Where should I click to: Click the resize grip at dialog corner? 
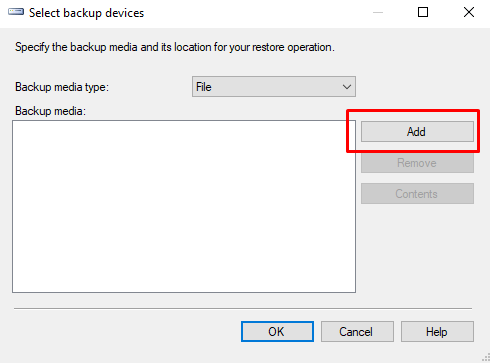(486, 358)
